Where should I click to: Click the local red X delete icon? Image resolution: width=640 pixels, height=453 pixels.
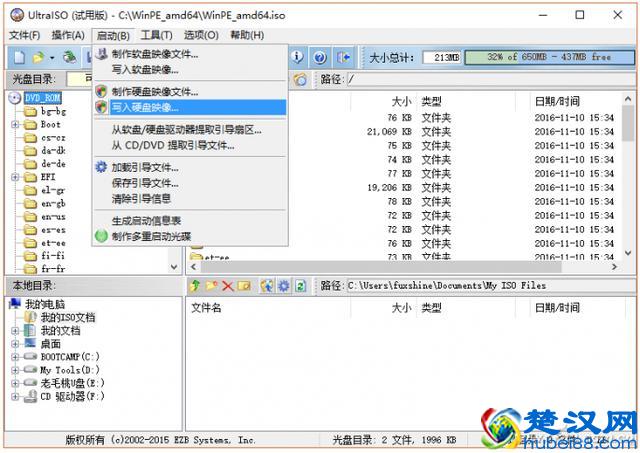click(227, 286)
